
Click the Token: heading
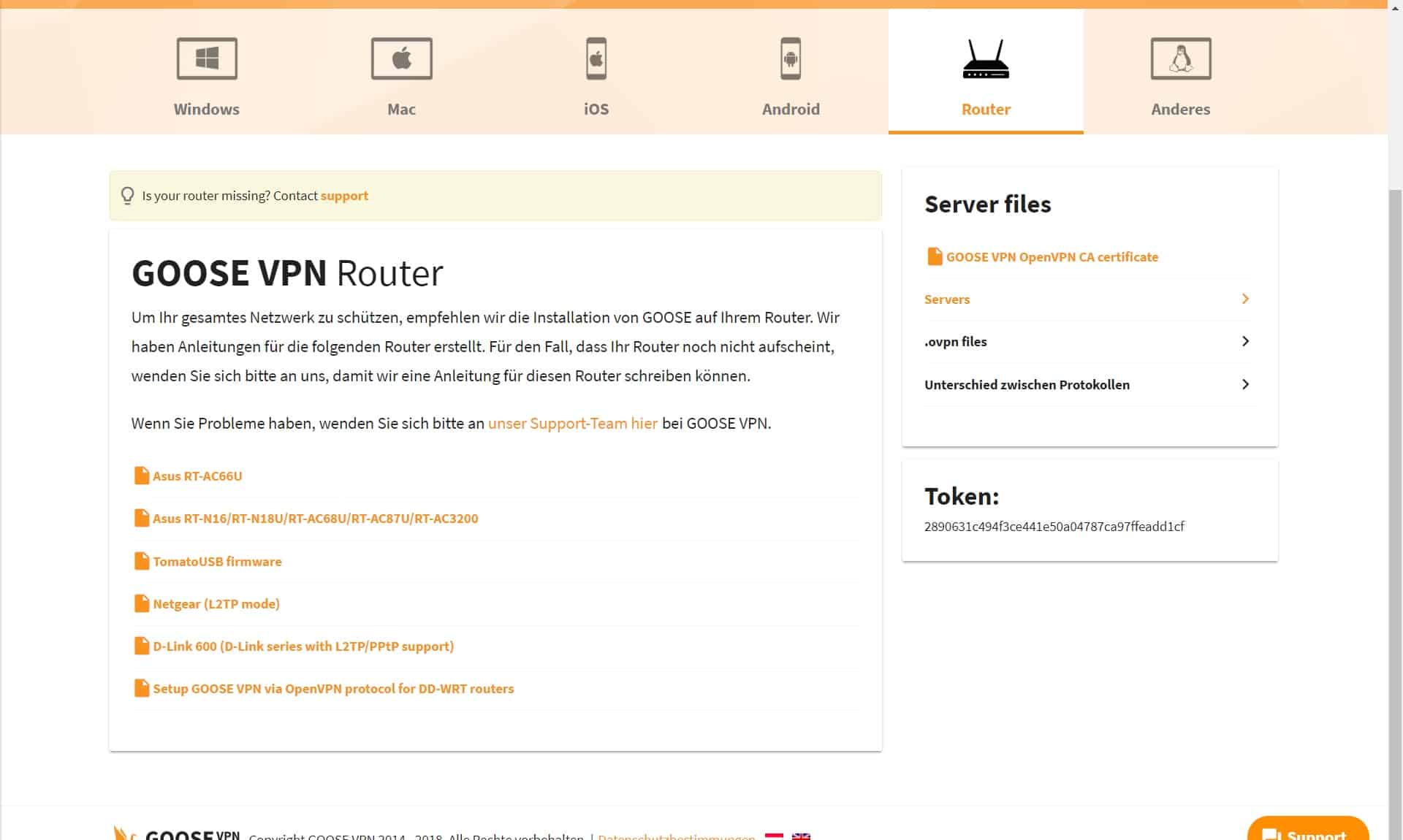coord(962,497)
